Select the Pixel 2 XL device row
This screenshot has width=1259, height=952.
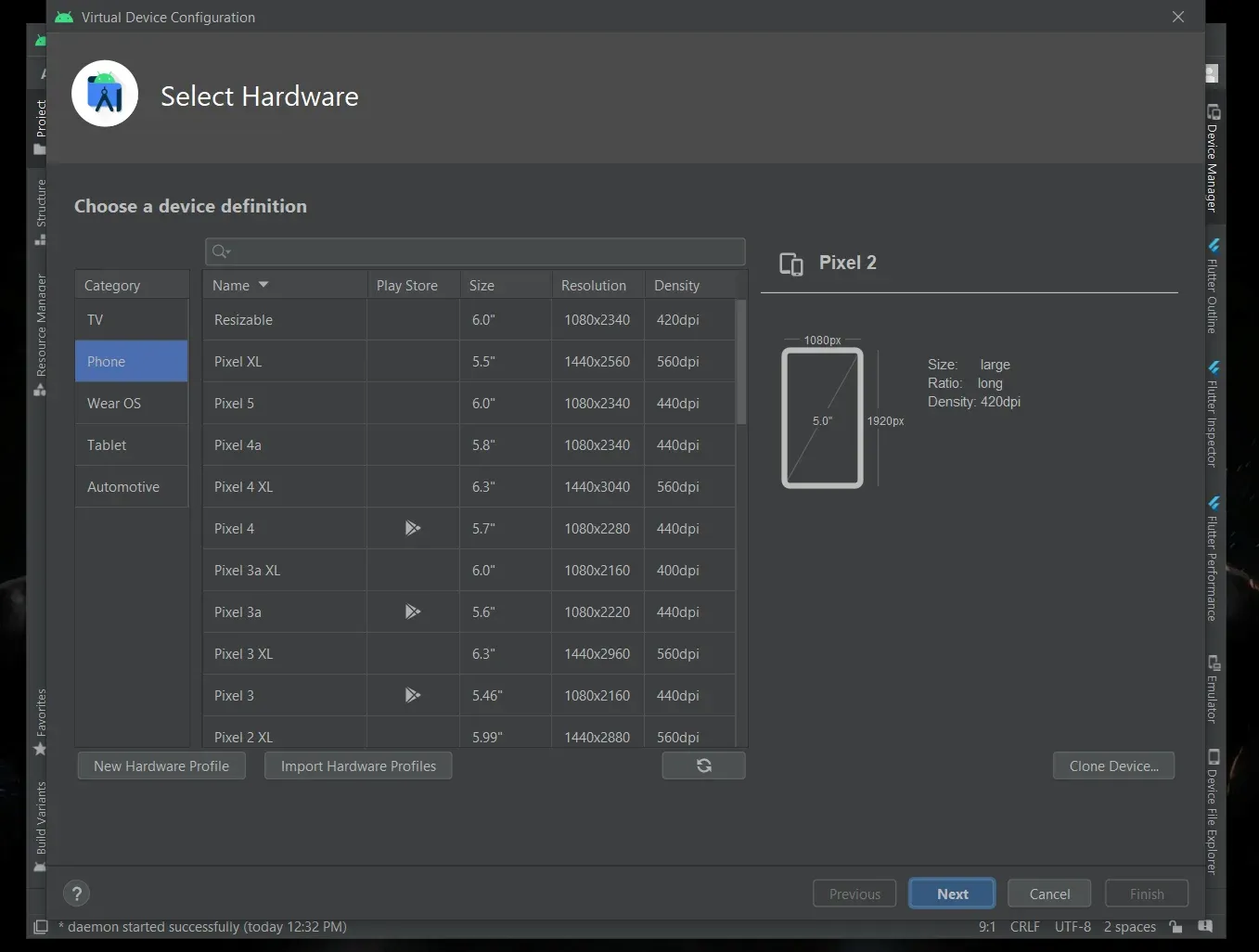coord(469,732)
